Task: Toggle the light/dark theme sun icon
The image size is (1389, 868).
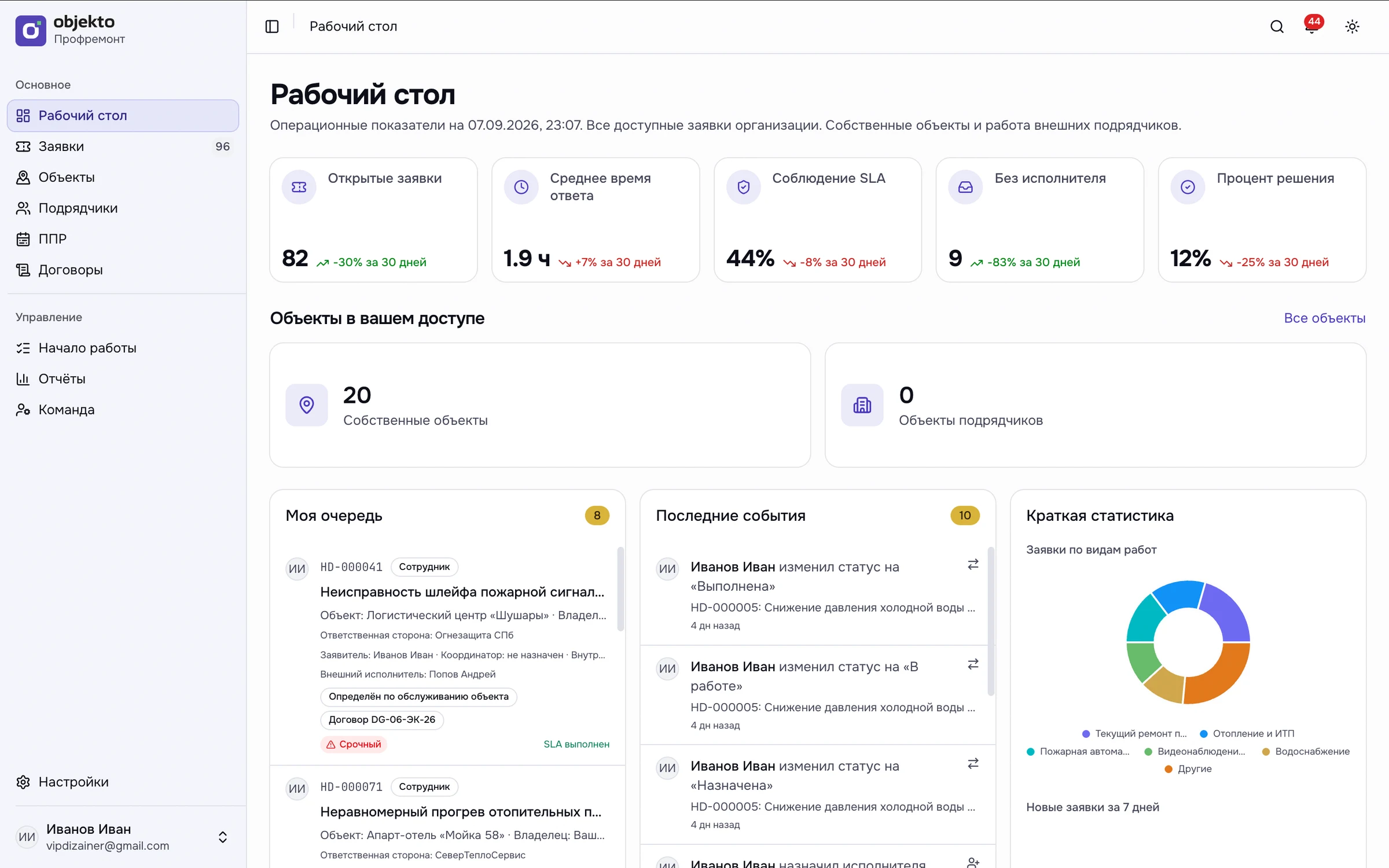Action: pyautogui.click(x=1352, y=27)
